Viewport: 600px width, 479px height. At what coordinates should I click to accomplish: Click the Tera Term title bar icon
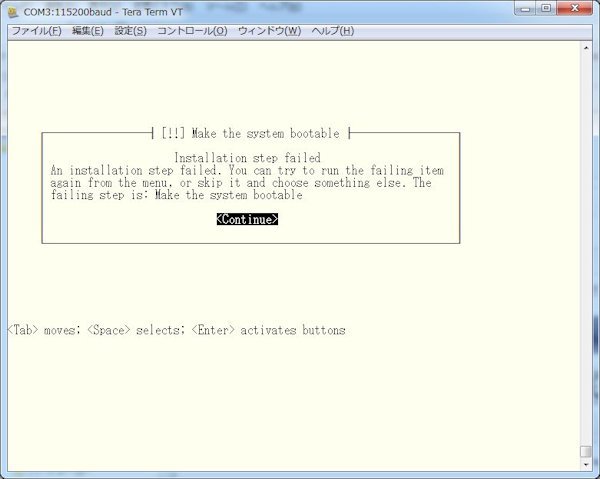[x=13, y=13]
